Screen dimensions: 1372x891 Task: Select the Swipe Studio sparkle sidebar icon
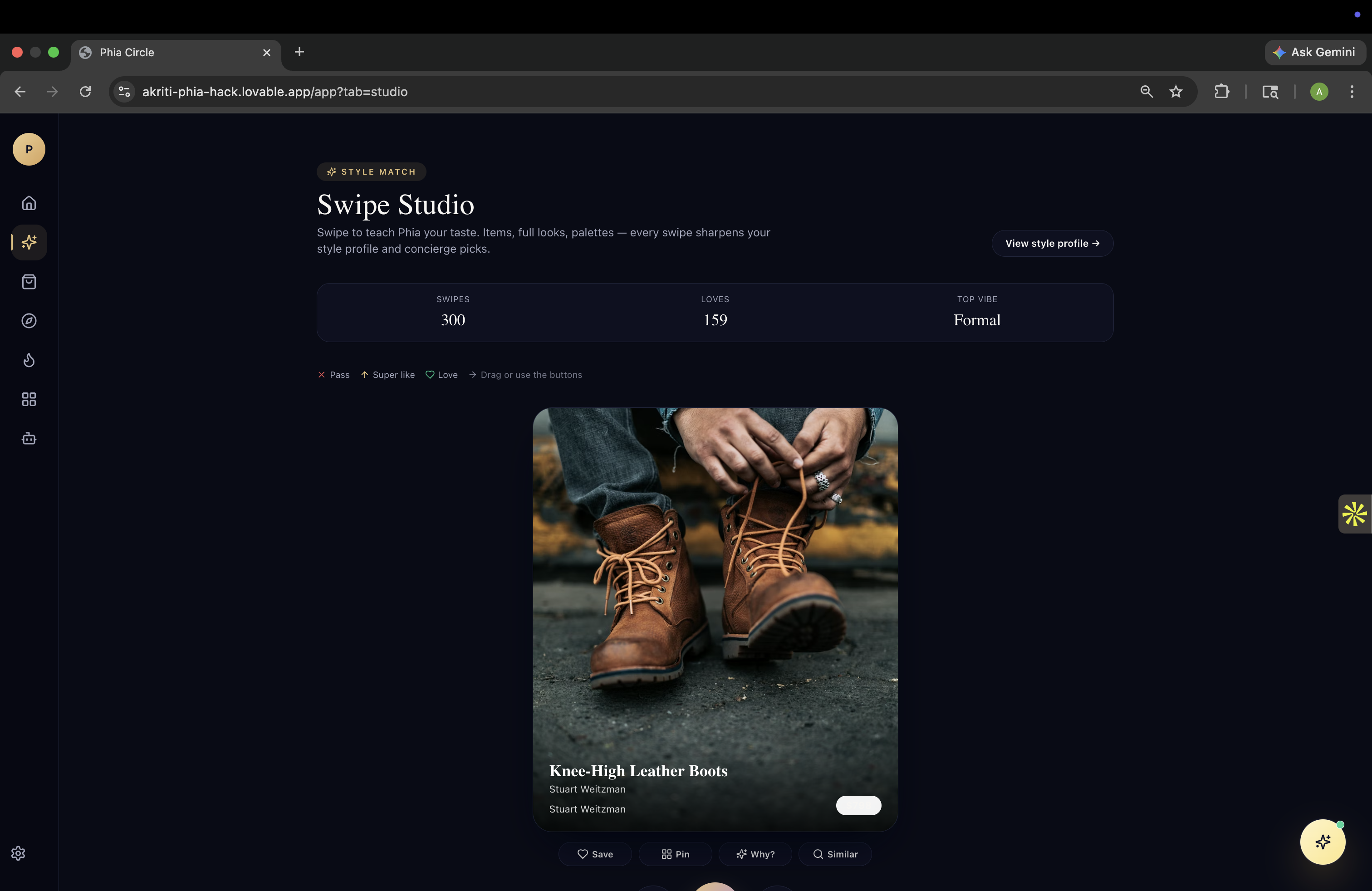[x=29, y=242]
